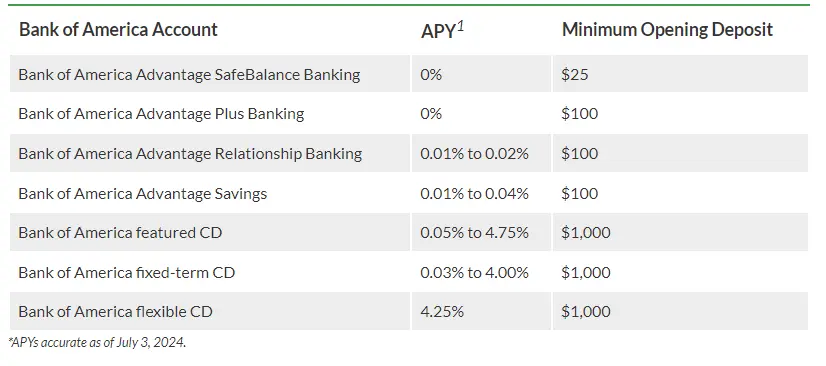The image size is (826, 366).
Task: Click the 0.01% to 0.04% APY cell
Action: pyautogui.click(x=481, y=193)
